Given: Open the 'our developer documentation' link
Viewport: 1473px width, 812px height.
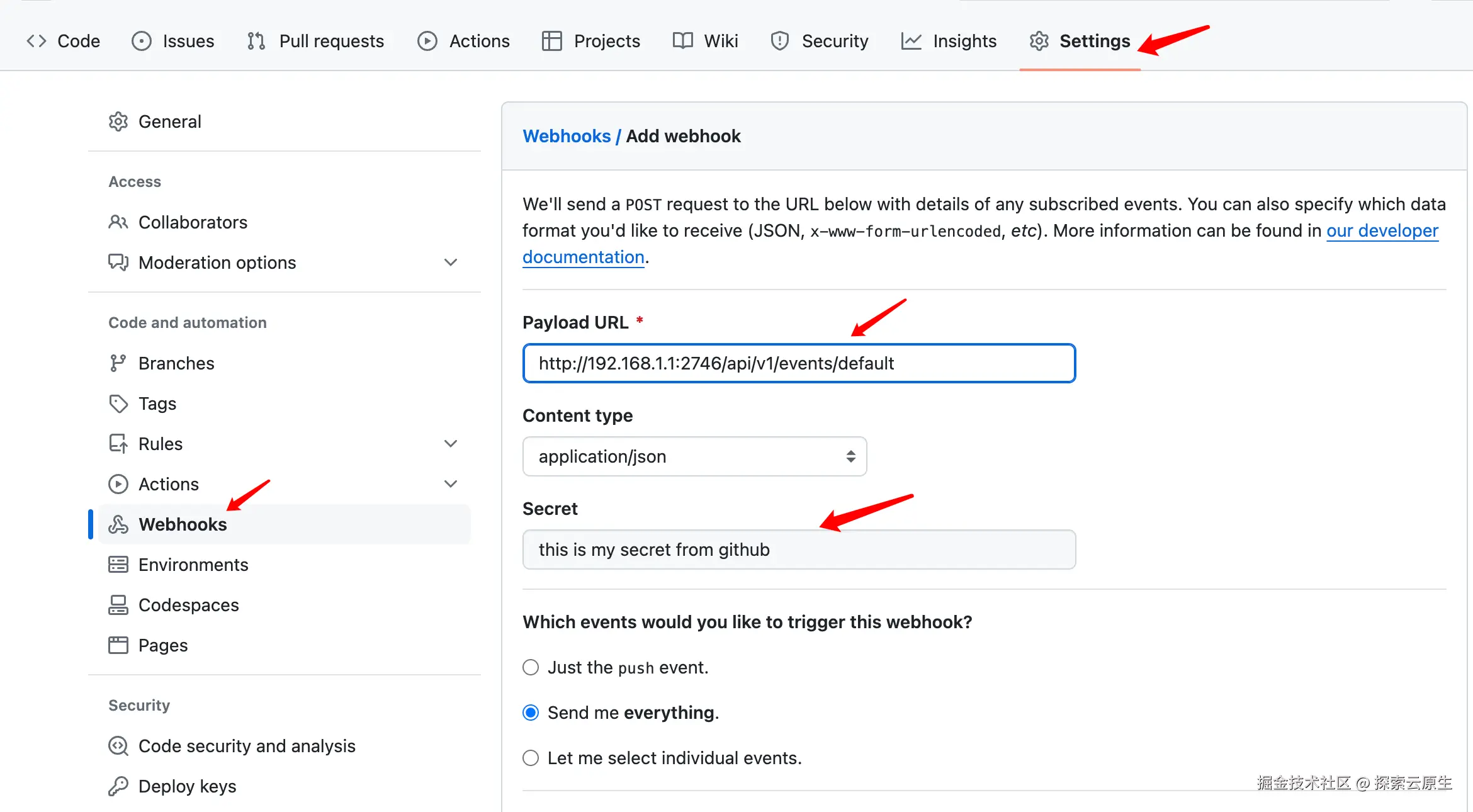Looking at the screenshot, I should pos(1382,230).
